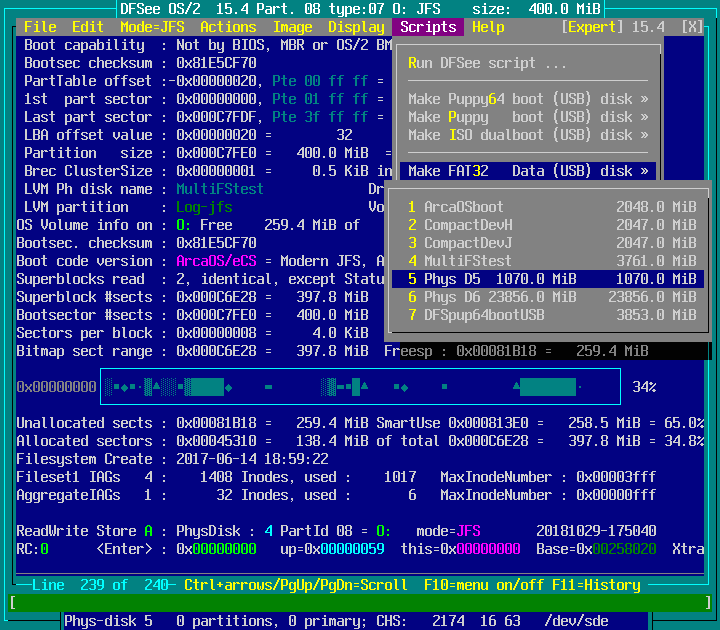Open the Mode=JFS menu
Screen dimensions: 720x630
click(x=152, y=27)
